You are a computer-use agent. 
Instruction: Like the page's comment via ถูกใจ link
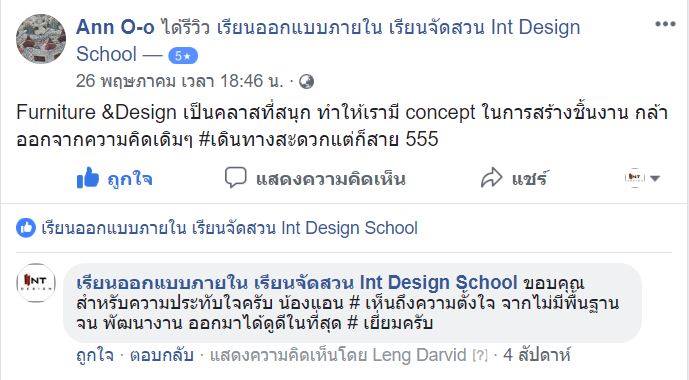click(94, 355)
